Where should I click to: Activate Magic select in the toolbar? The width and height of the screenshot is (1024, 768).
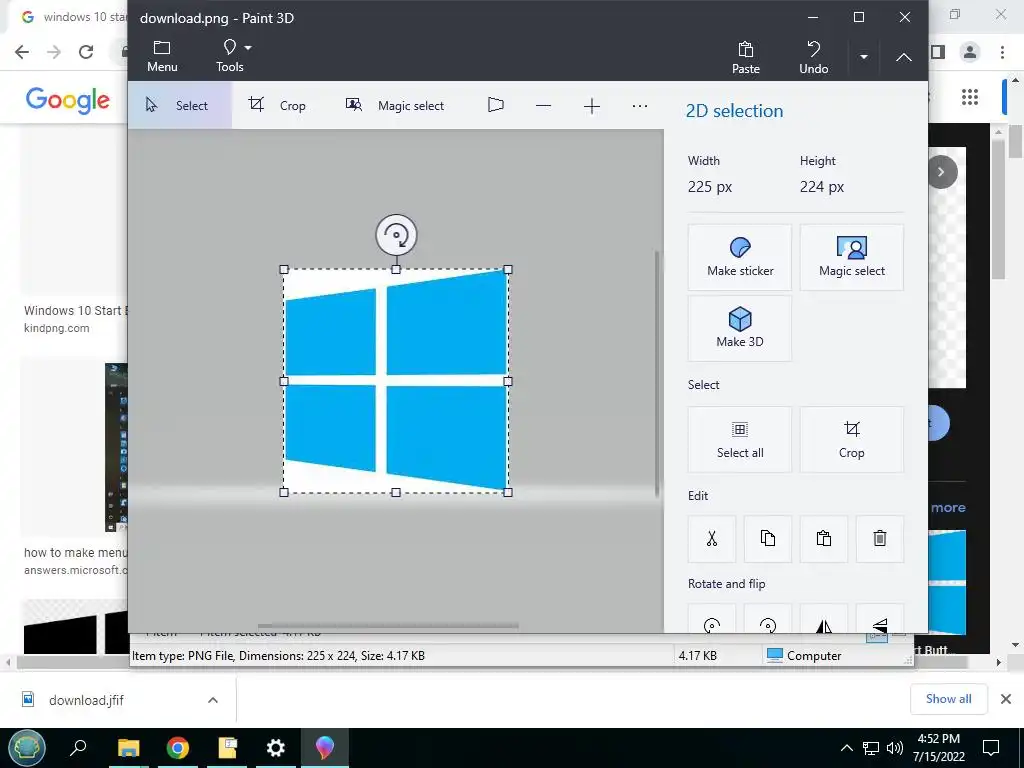coord(395,105)
